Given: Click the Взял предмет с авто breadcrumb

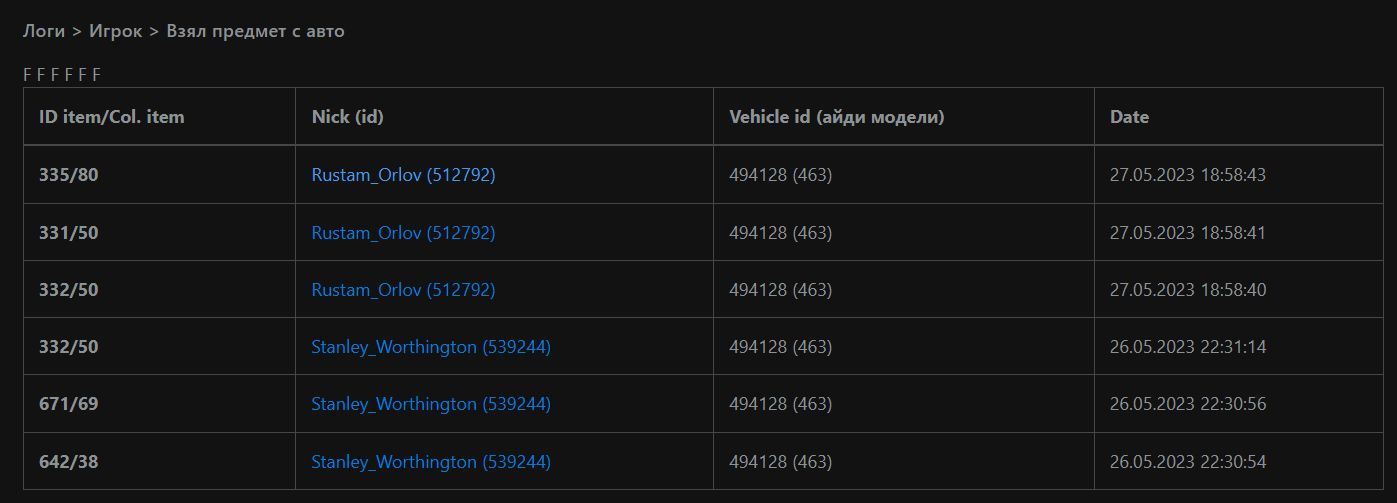Looking at the screenshot, I should (255, 31).
